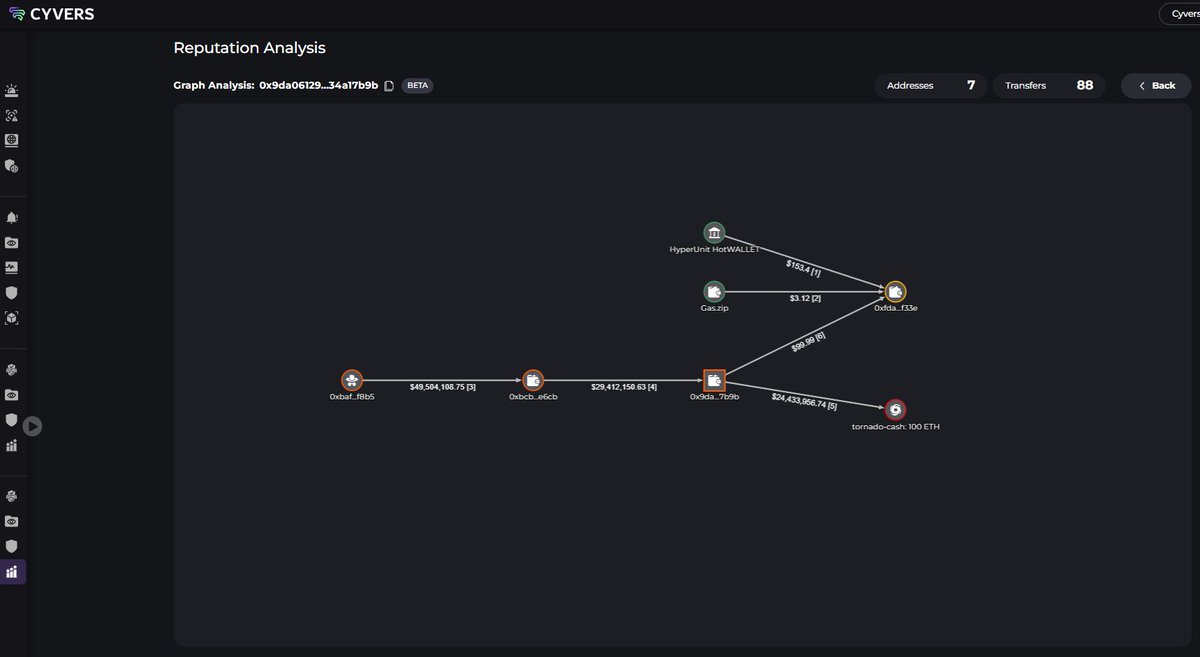The image size is (1200, 657).
Task: Open the bell alerts sidebar icon
Action: click(x=12, y=217)
